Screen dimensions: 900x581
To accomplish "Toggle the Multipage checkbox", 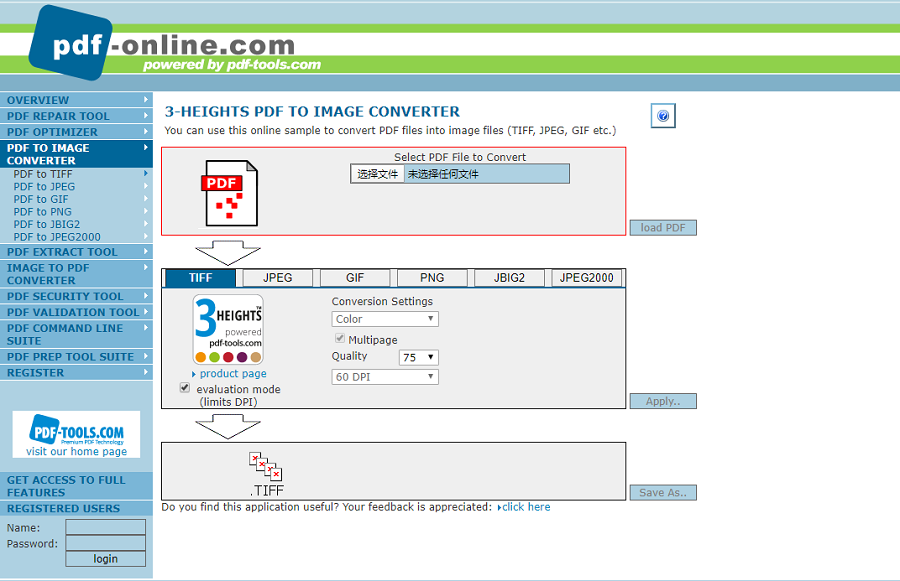I will click(x=340, y=338).
